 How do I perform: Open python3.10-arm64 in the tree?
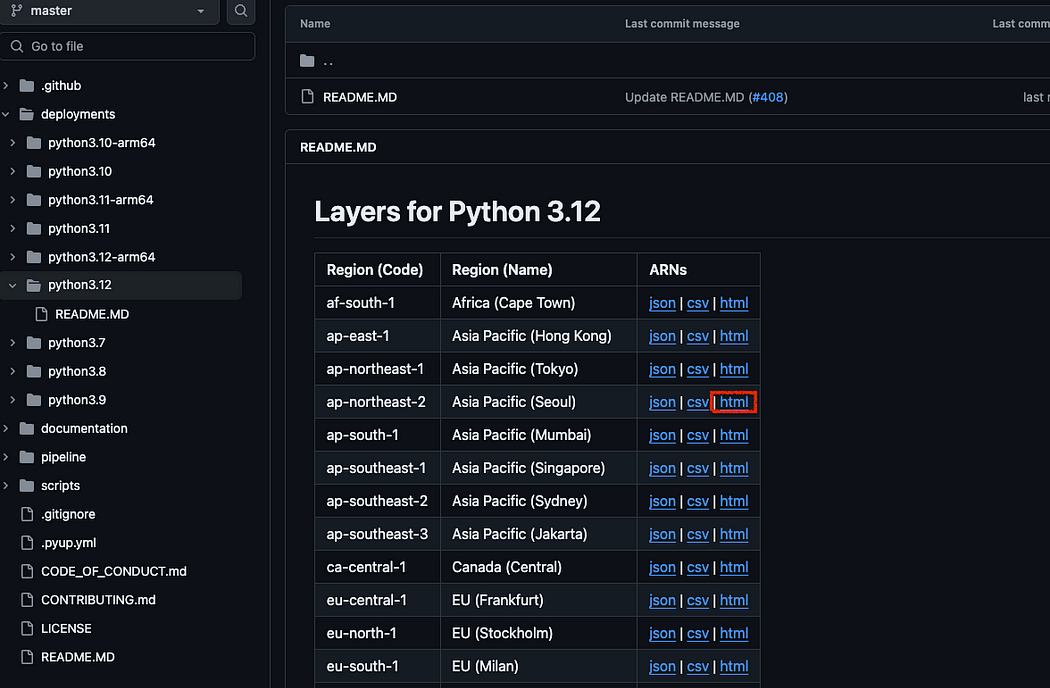(102, 143)
